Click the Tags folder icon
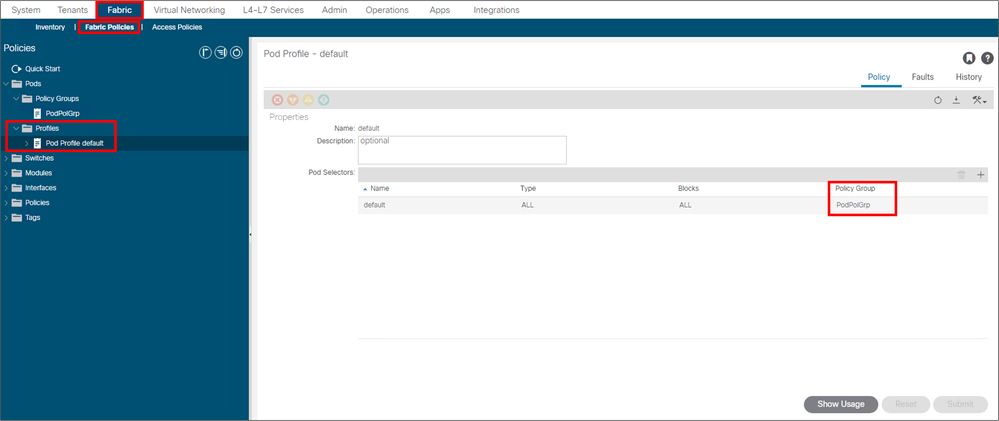The height and width of the screenshot is (421, 999). [x=17, y=217]
